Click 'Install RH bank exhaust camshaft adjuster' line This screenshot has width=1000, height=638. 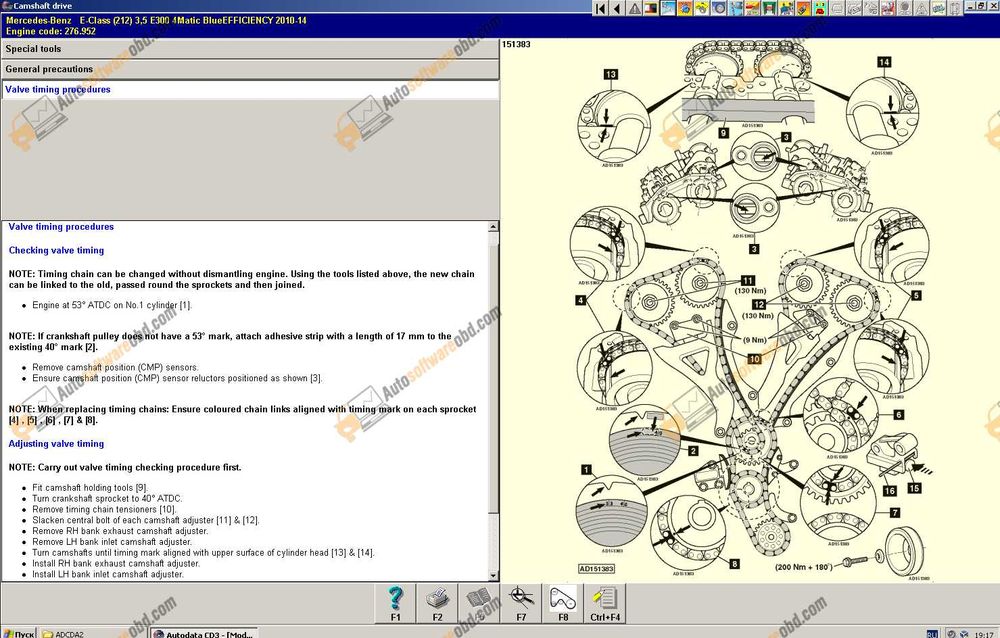point(115,563)
